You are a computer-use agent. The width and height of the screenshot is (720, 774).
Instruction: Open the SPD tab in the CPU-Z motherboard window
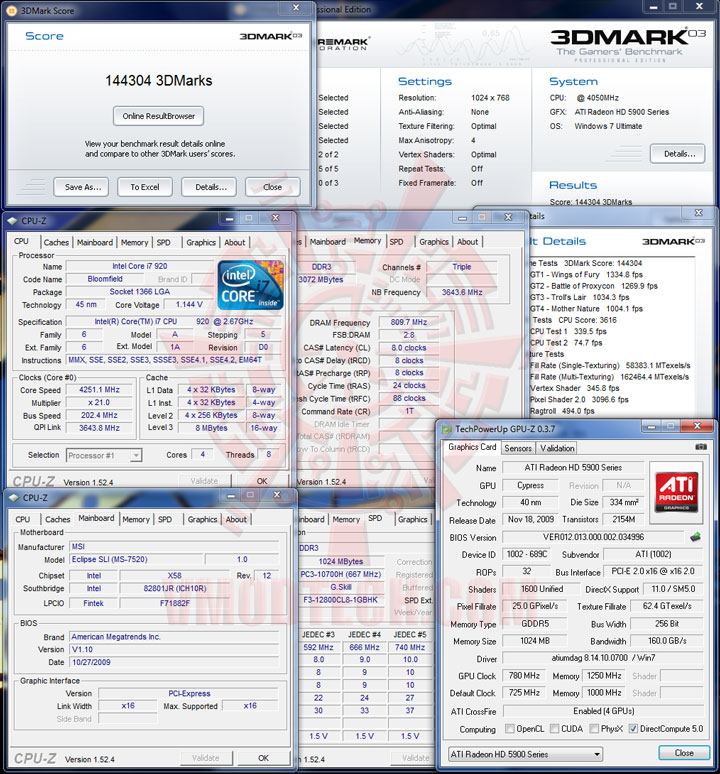165,519
